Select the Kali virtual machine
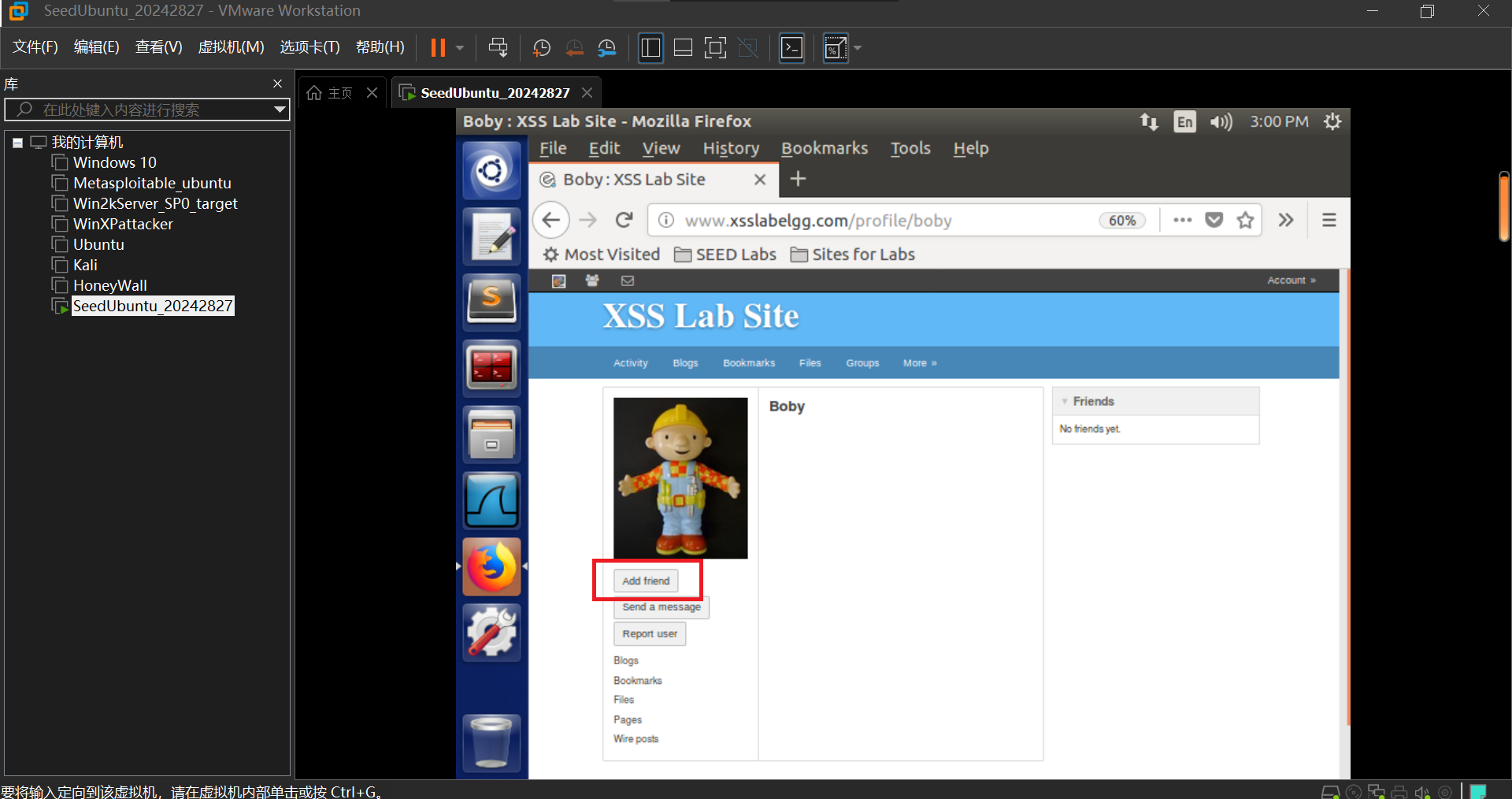Viewport: 1512px width, 799px height. pos(85,265)
